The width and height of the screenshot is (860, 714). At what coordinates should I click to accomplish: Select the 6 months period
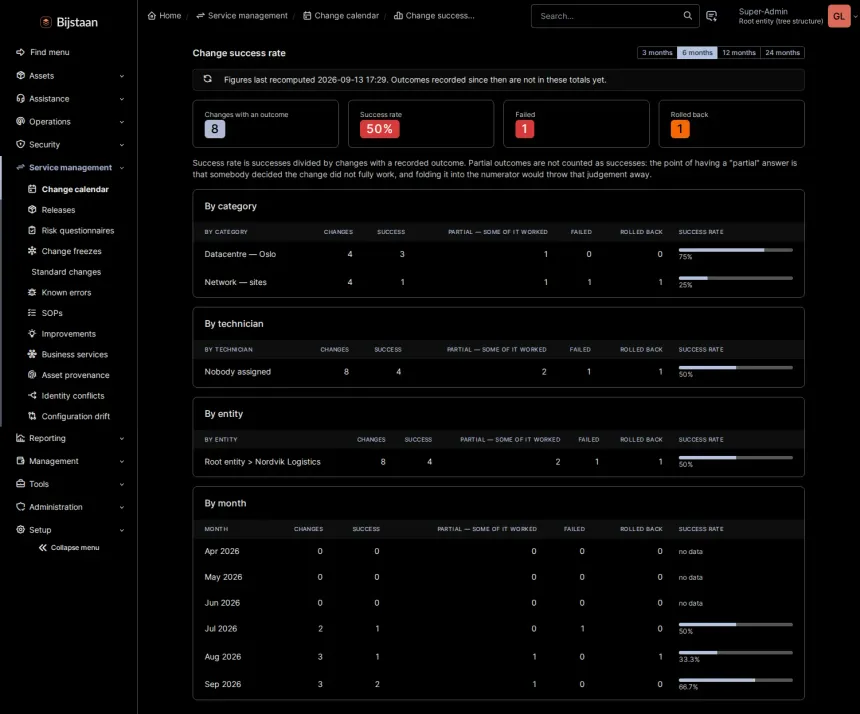697,53
